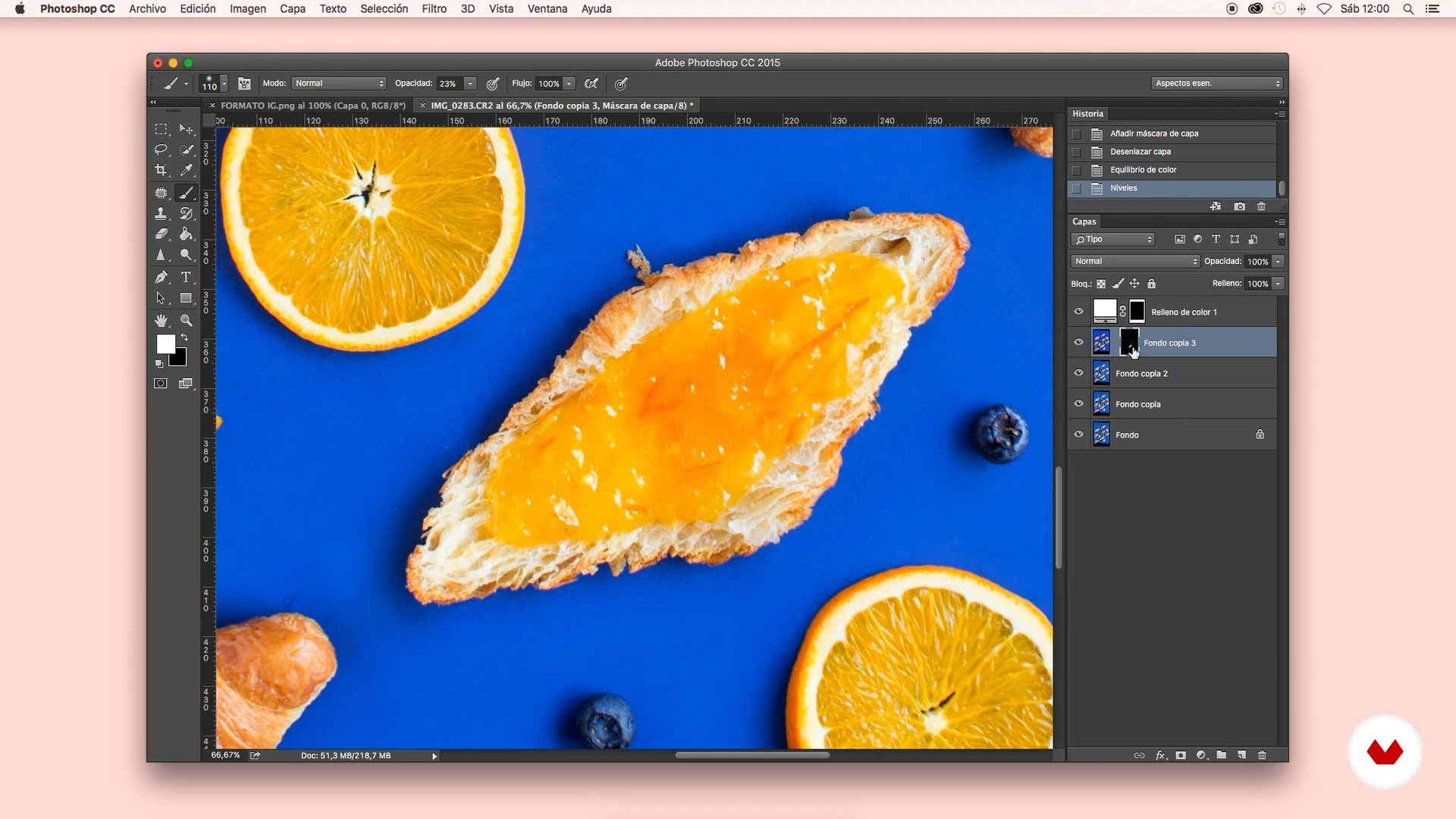Toggle pressure for size button
Image resolution: width=1456 pixels, height=819 pixels.
[621, 83]
